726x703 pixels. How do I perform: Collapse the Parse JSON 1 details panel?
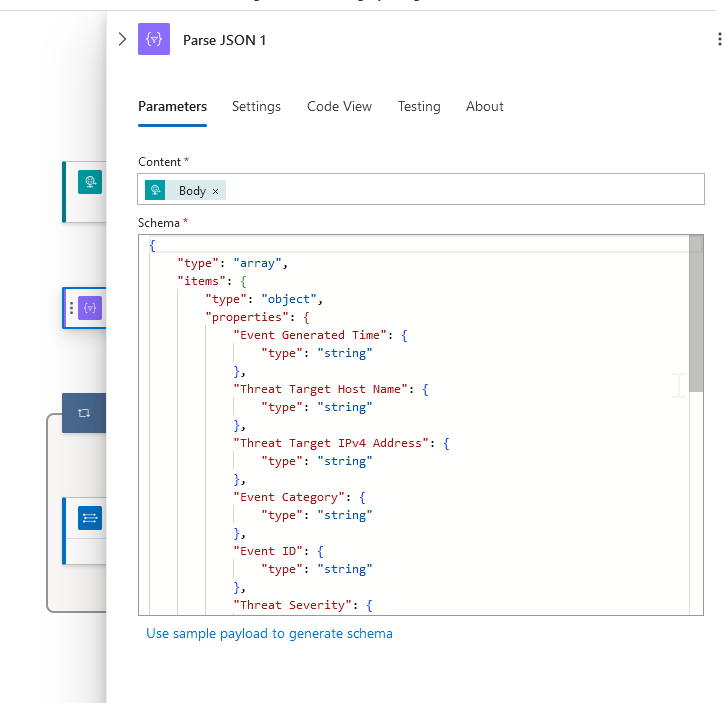point(122,40)
